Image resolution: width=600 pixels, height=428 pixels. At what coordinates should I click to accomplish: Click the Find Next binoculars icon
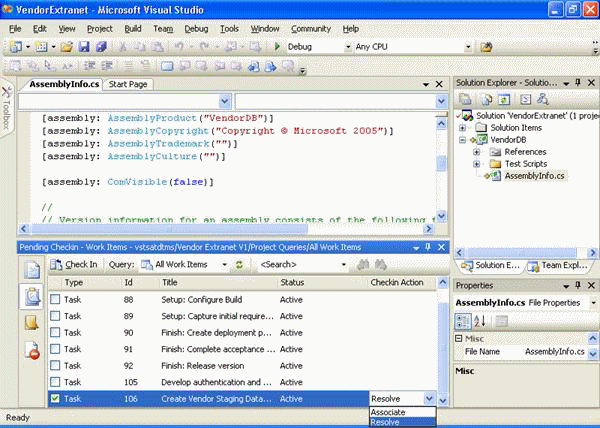[x=380, y=265]
